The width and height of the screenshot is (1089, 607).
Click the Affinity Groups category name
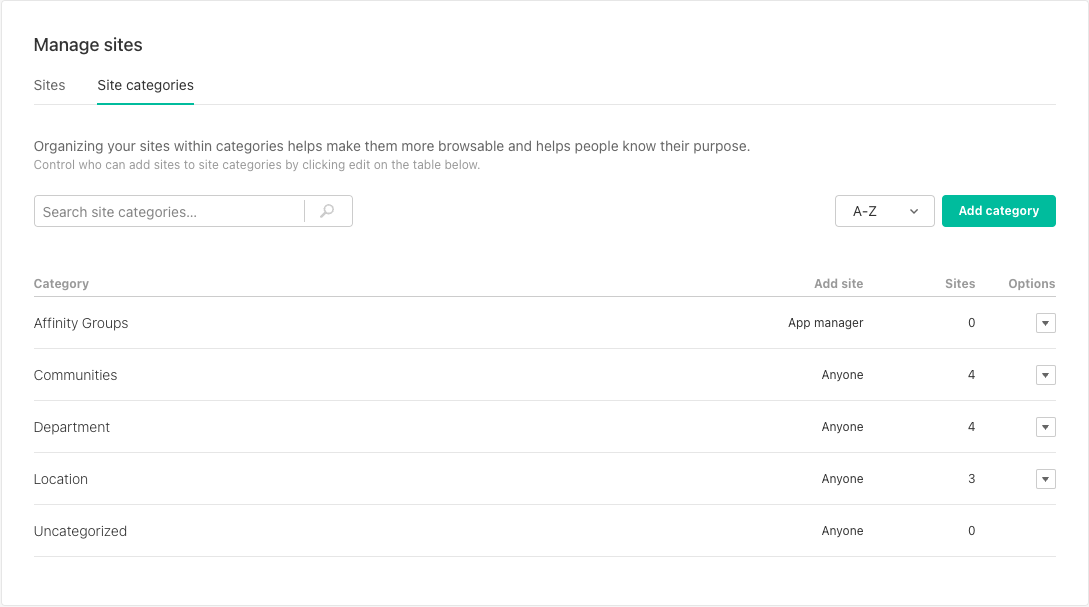click(x=81, y=323)
